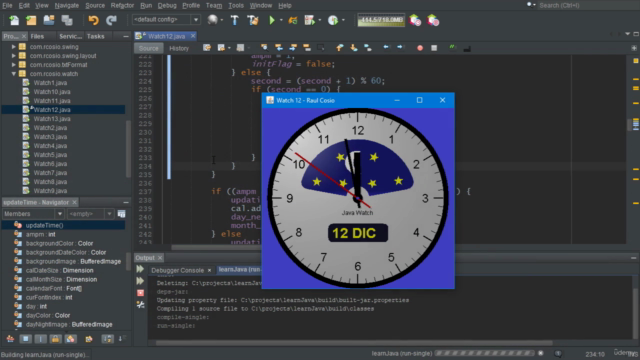
Task: Toggle Sort by Name in Navigator
Action: coord(107,338)
